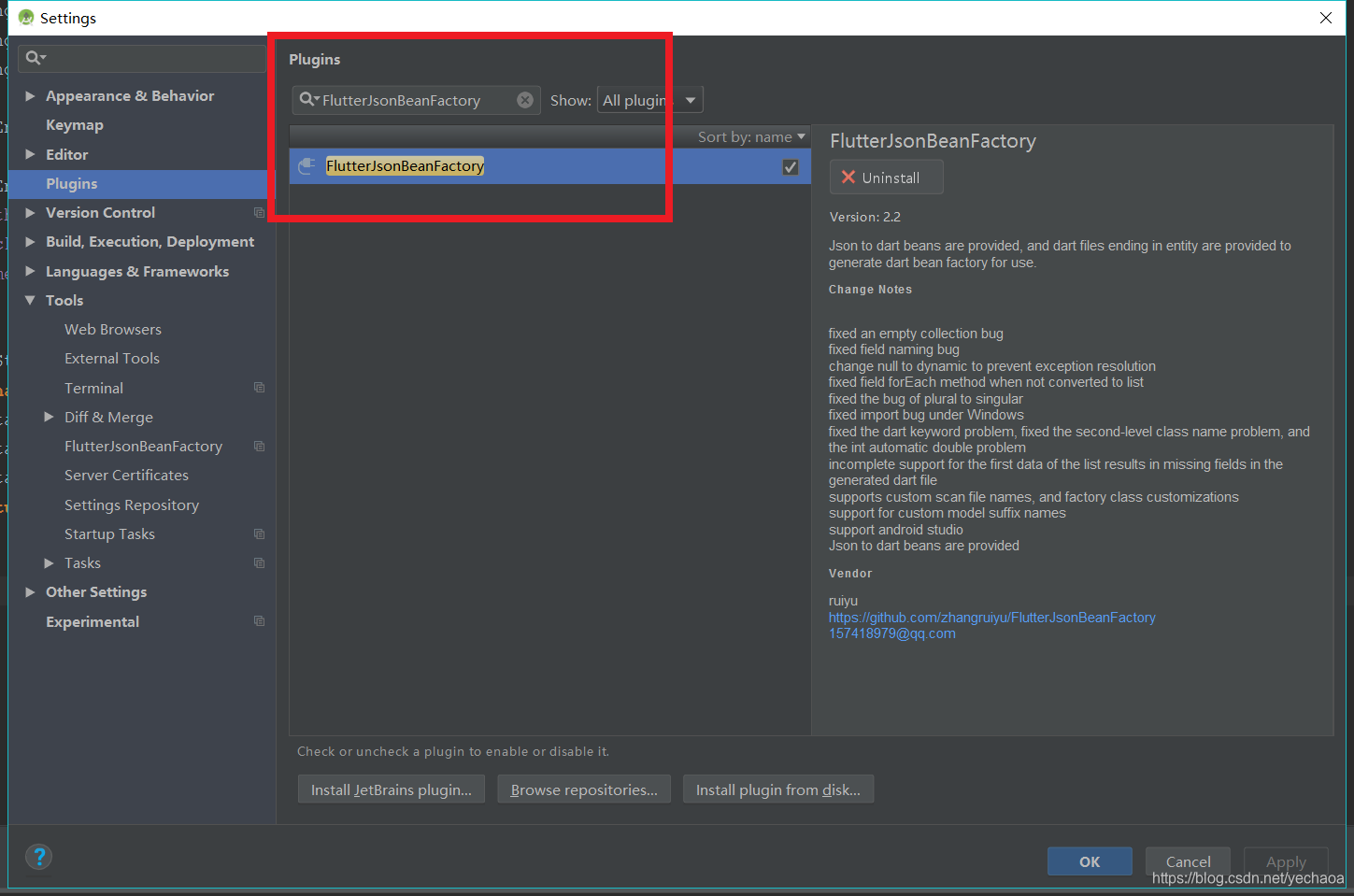Confirm settings with OK button
The image size is (1354, 896).
[1090, 861]
